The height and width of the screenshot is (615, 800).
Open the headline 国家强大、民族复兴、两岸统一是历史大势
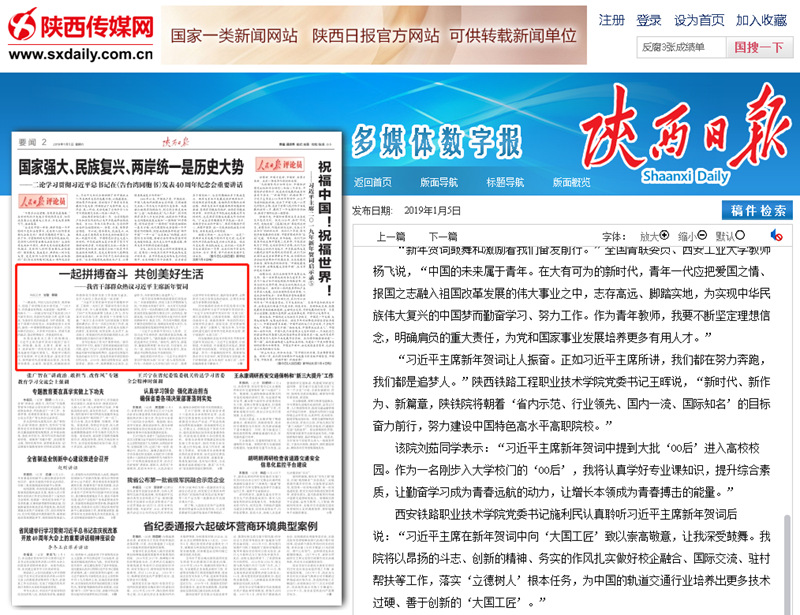(131, 167)
